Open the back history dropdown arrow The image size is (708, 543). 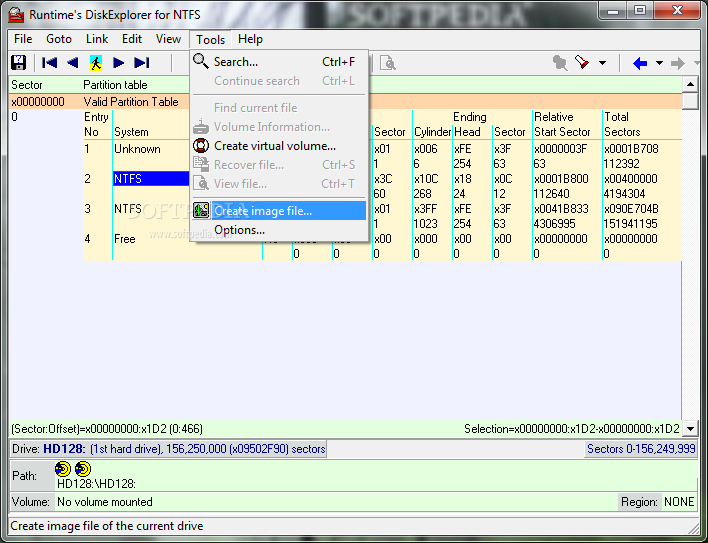click(x=659, y=63)
